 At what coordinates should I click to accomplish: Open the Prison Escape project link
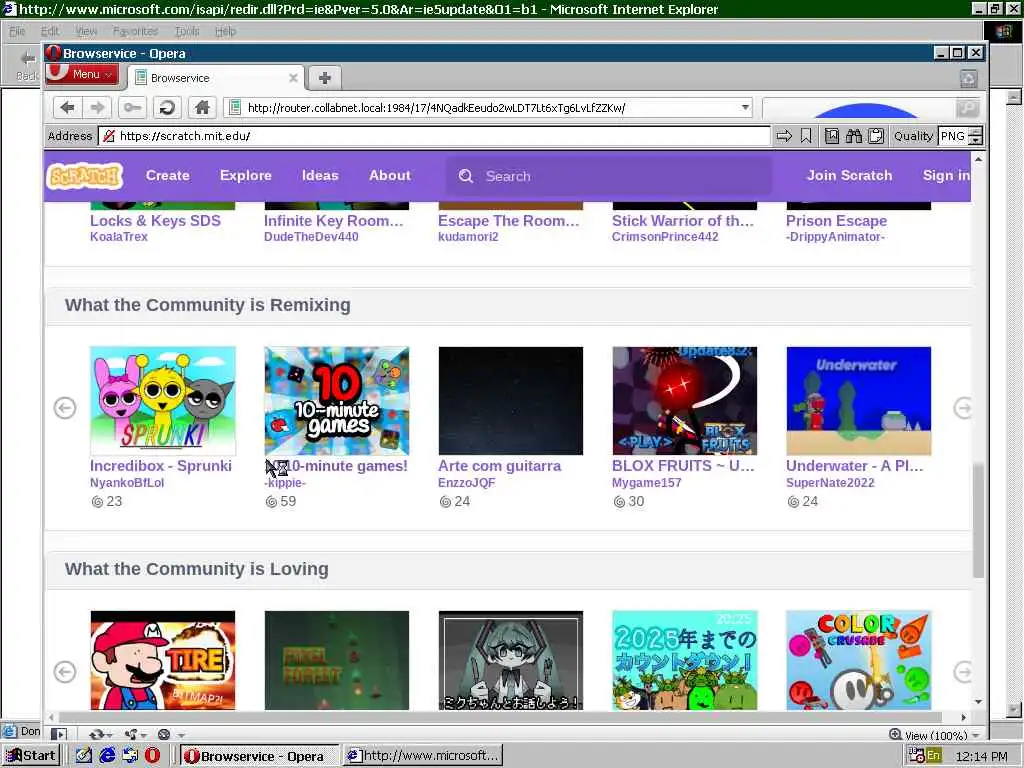pyautogui.click(x=837, y=221)
